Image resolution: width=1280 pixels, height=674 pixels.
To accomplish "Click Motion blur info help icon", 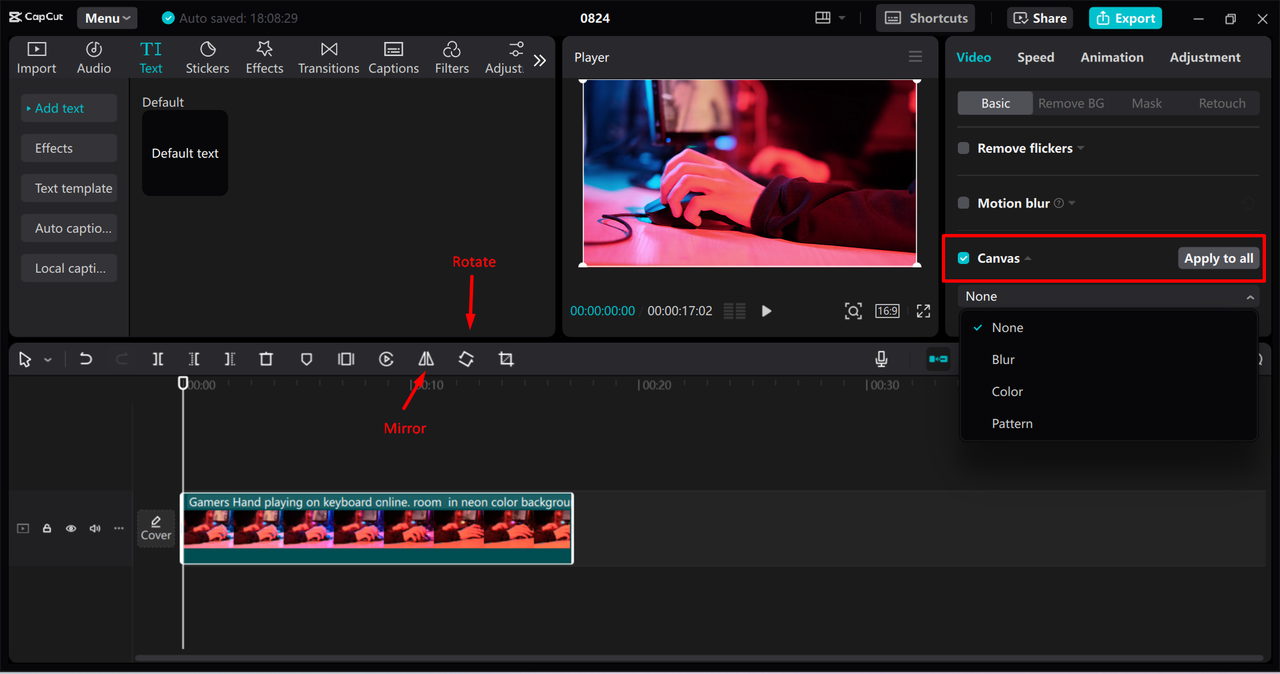I will click(1059, 203).
